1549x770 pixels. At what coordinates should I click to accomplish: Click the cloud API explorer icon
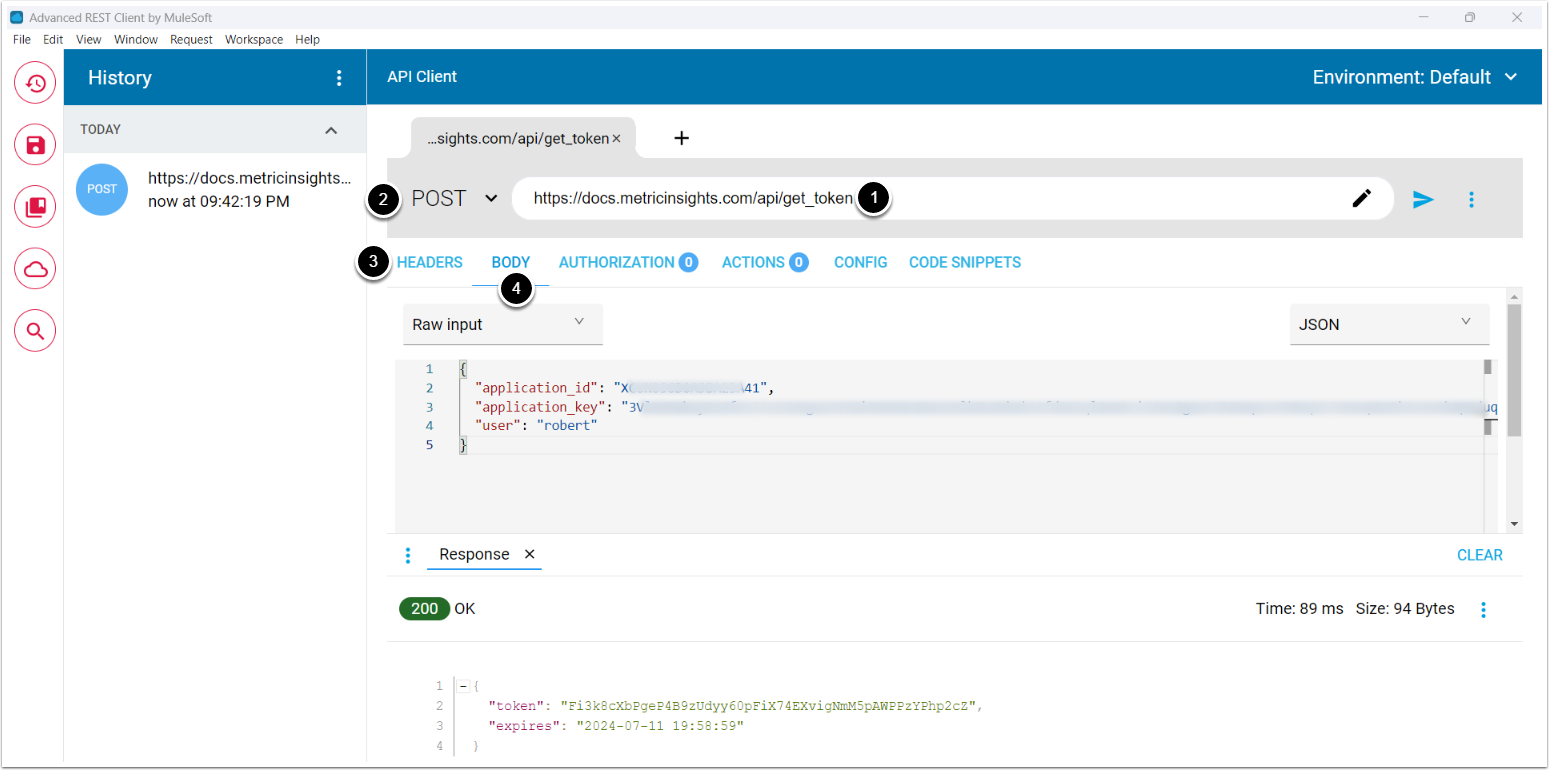coord(35,269)
